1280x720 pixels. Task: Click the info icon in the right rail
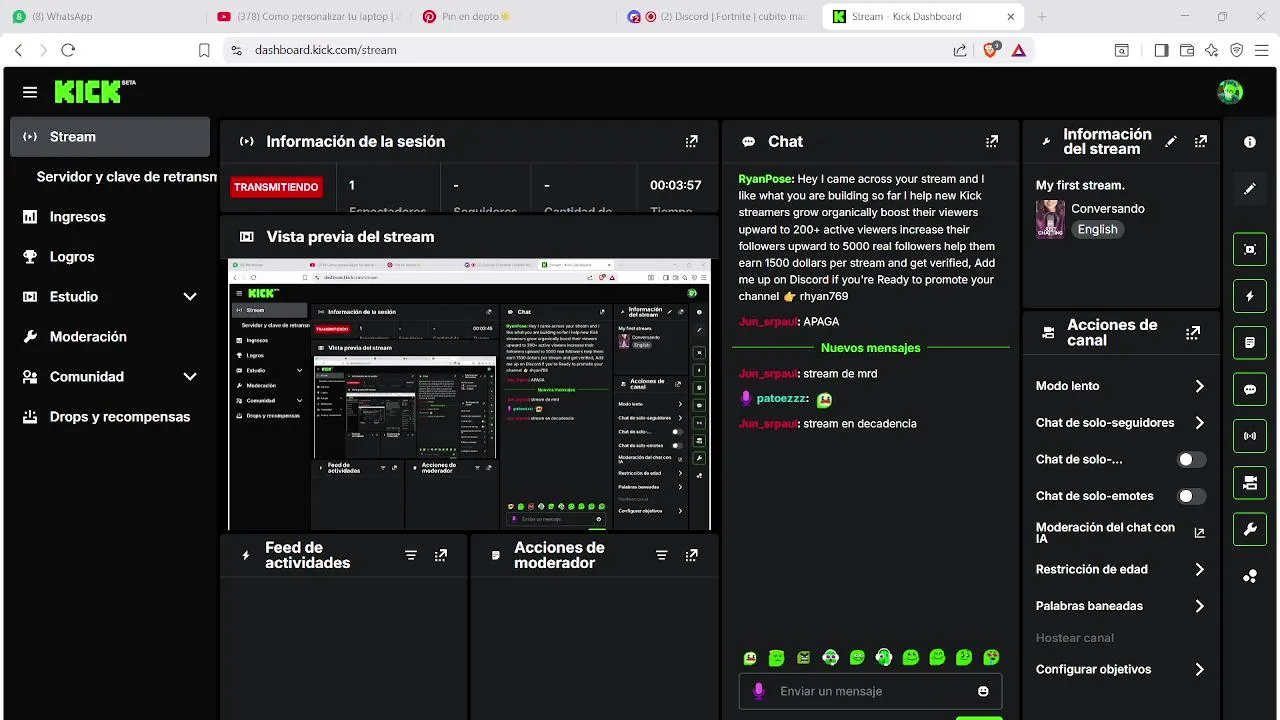coord(1250,142)
